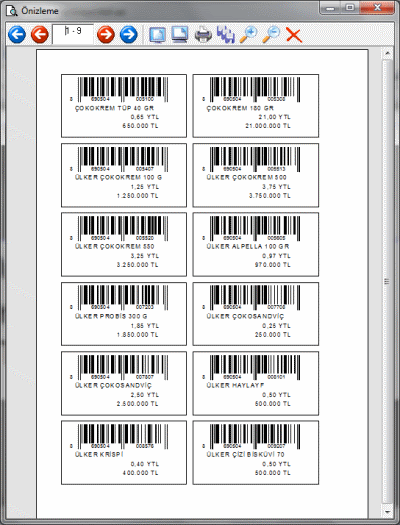Click price 1,25 YTL
Screen dimensions: 400x525
[x=145, y=187]
